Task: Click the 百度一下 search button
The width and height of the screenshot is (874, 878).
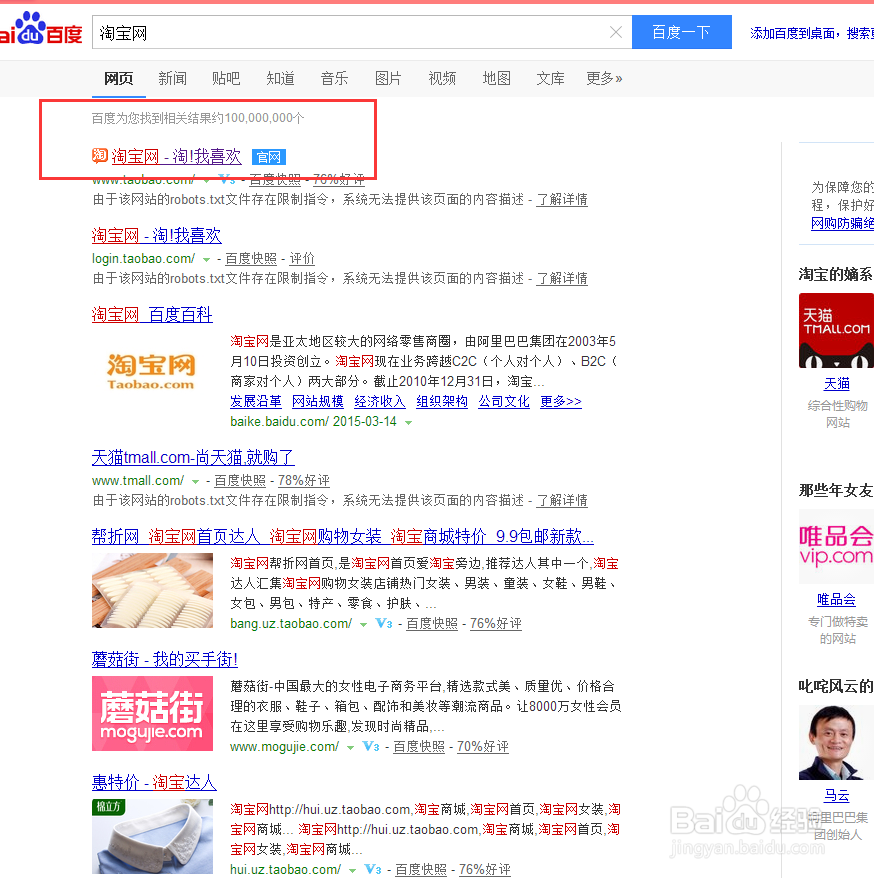Action: [681, 32]
